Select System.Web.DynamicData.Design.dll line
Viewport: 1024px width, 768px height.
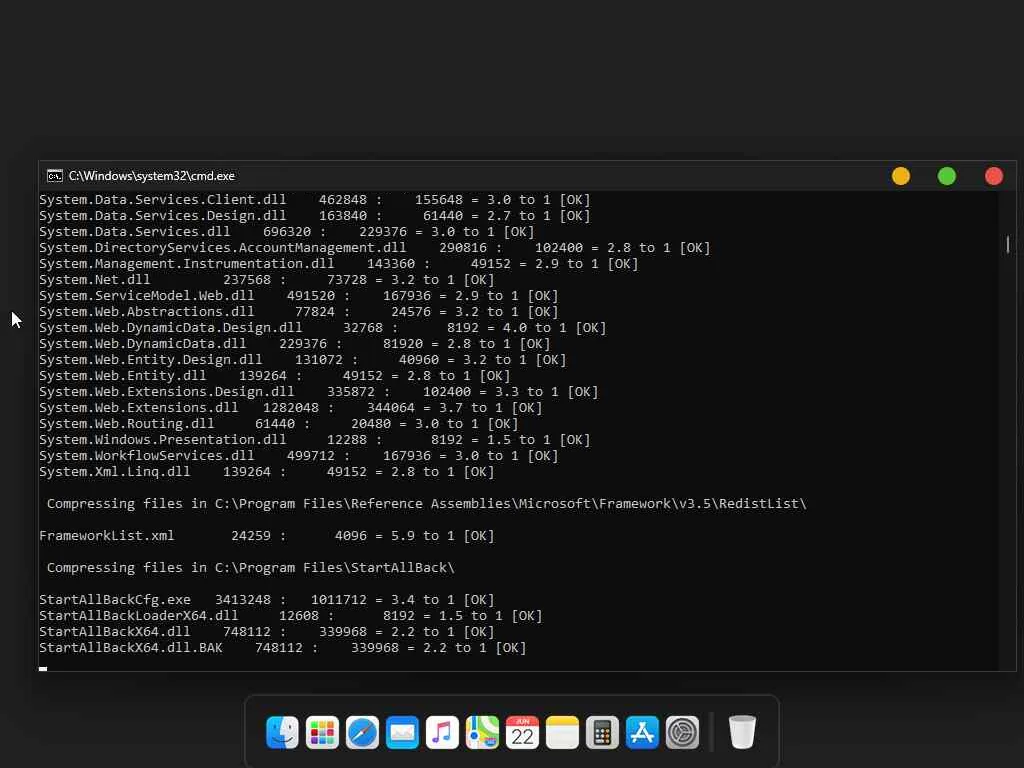pos(323,328)
